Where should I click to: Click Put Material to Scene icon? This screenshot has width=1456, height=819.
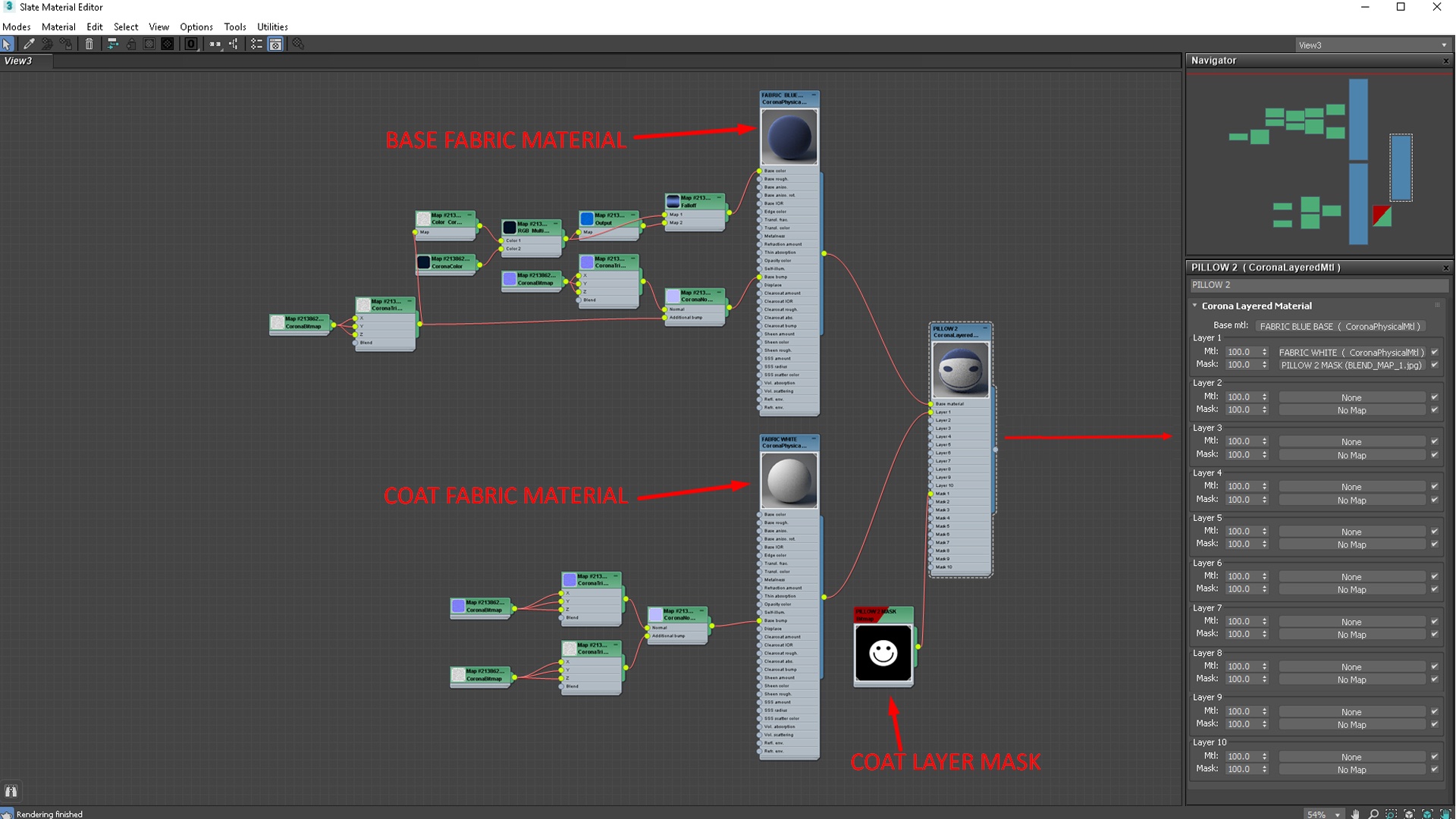(x=47, y=44)
